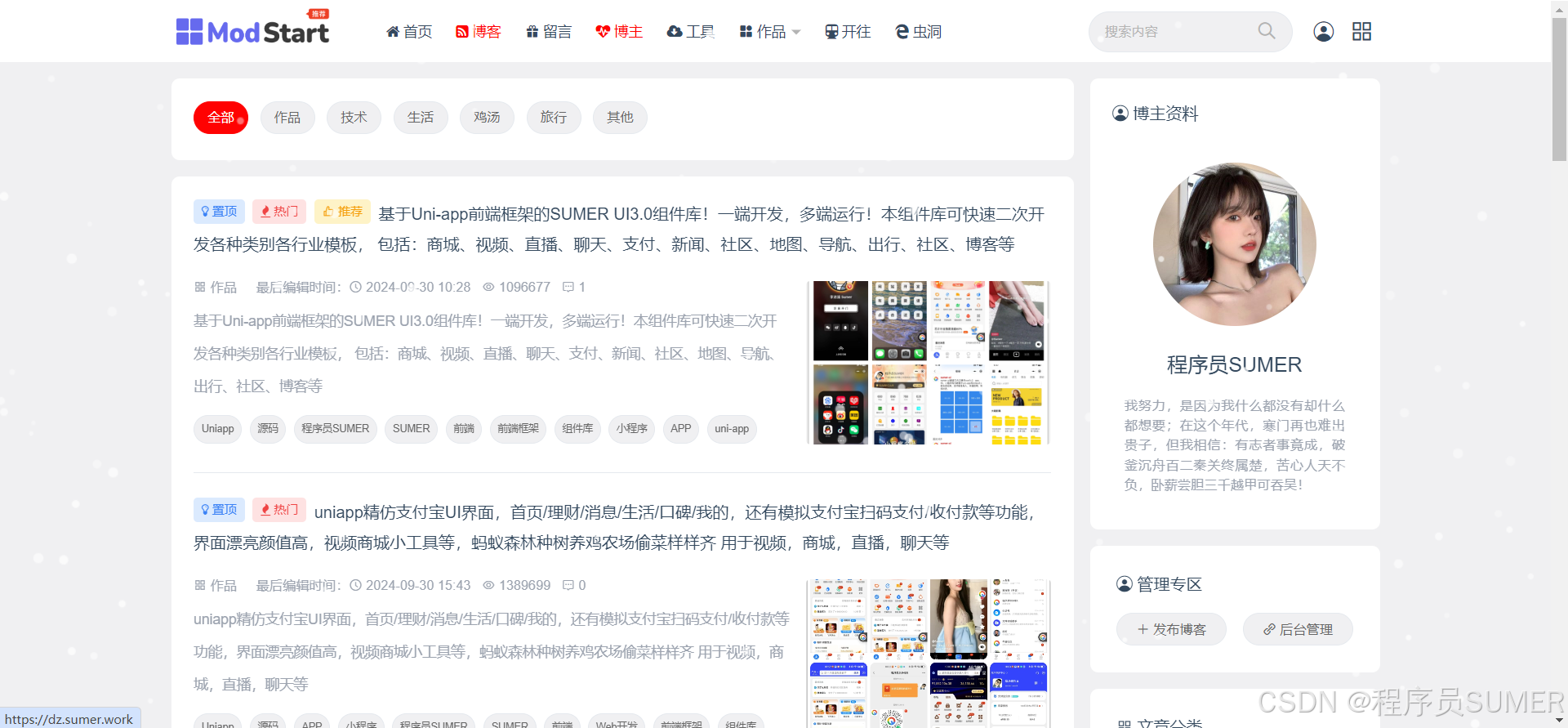Select the 全部 category filter

point(220,118)
